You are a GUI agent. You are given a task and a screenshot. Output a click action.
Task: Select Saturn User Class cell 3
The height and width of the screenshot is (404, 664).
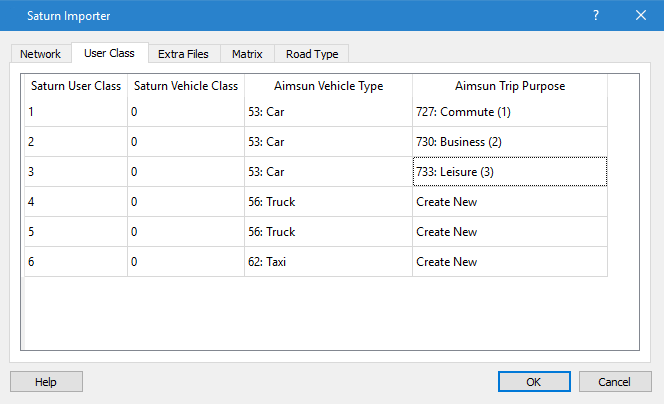tap(76, 172)
